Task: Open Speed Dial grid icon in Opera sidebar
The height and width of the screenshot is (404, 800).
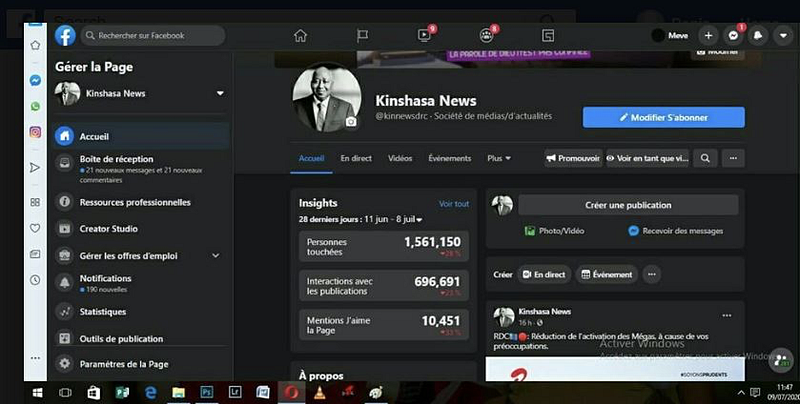Action: [35, 202]
